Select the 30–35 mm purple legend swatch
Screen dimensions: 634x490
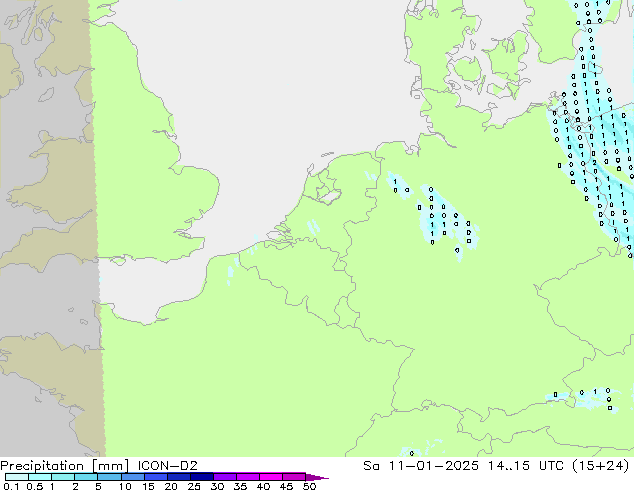(x=225, y=477)
